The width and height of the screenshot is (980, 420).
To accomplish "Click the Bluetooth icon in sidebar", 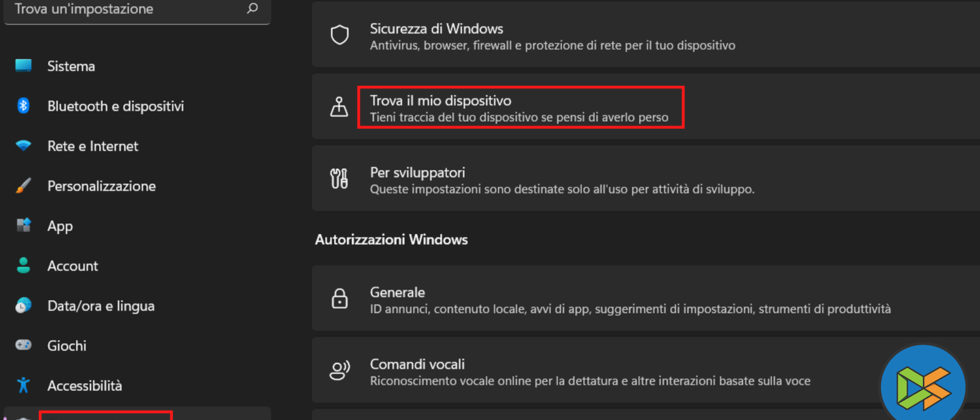I will [x=24, y=106].
